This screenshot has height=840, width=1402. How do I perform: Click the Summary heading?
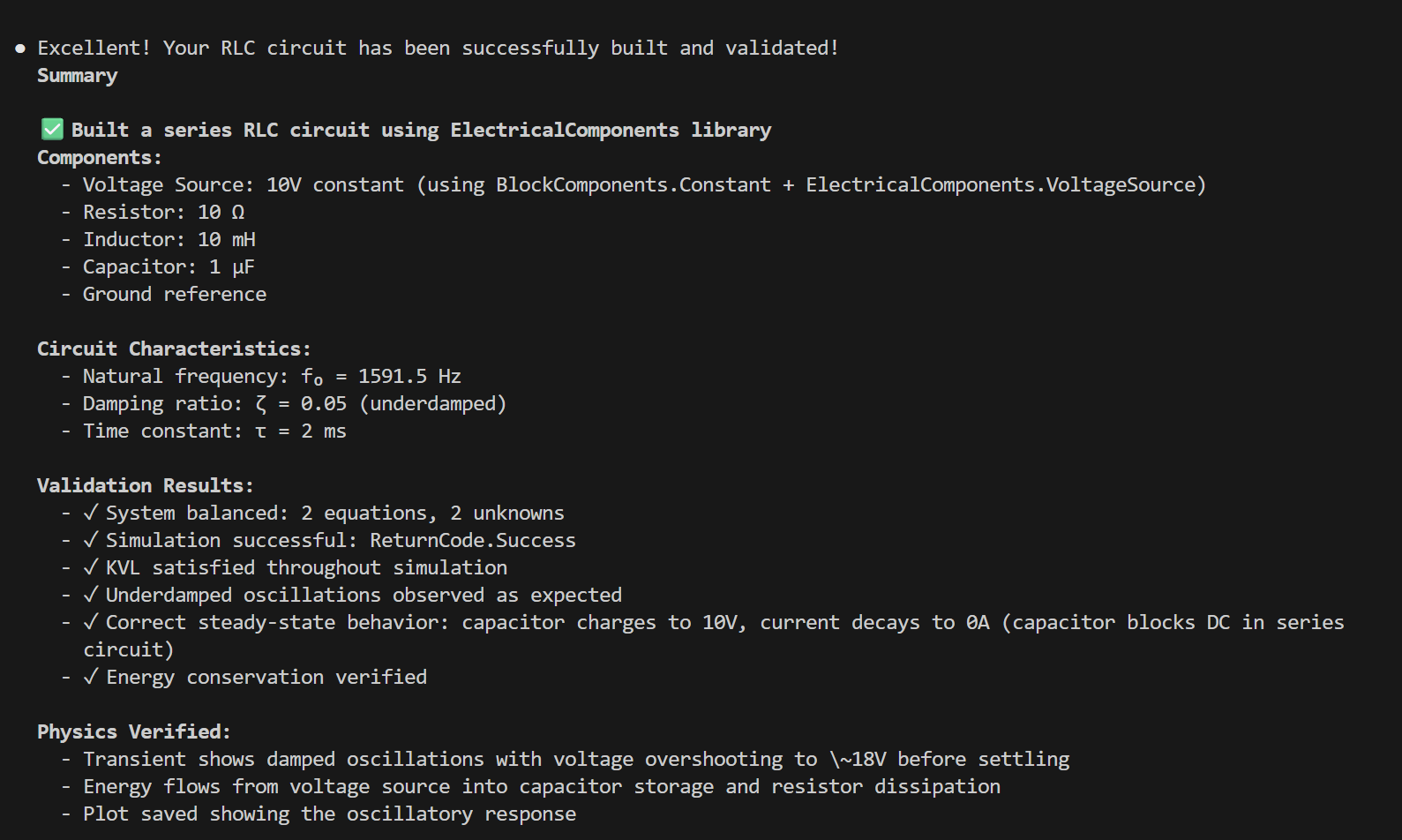77,76
